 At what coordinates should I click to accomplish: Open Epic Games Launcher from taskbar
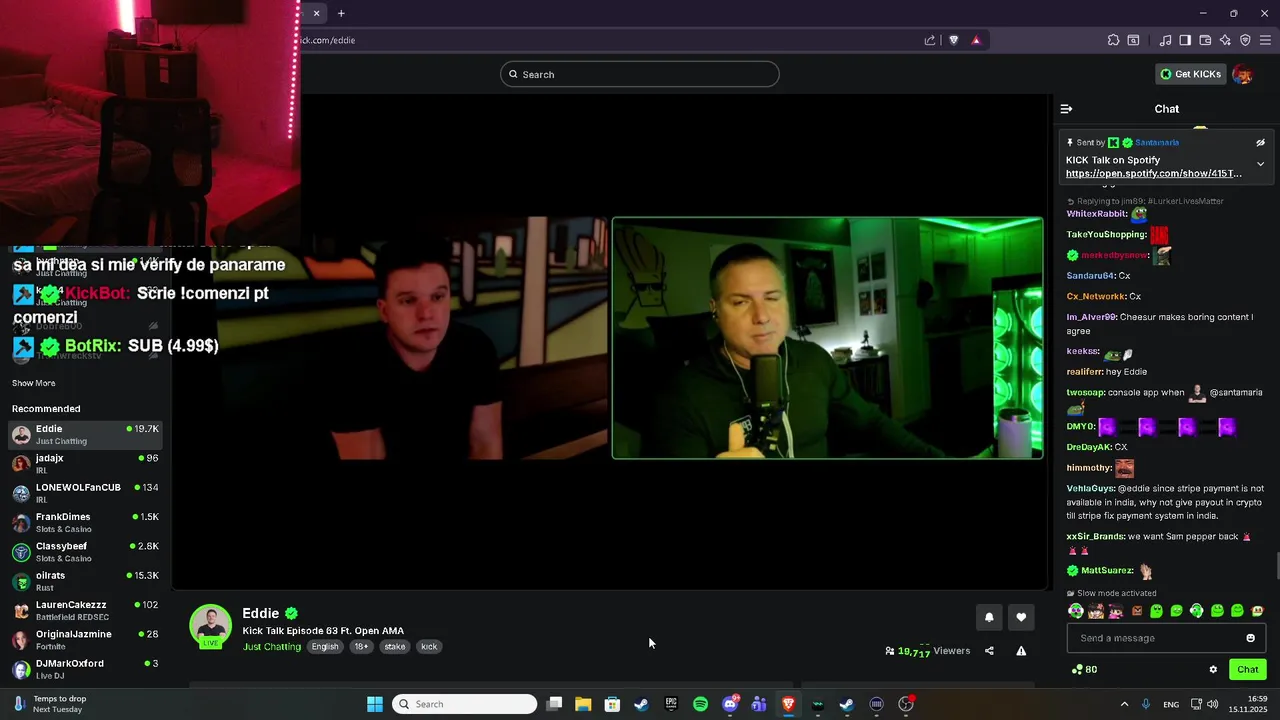coord(671,704)
